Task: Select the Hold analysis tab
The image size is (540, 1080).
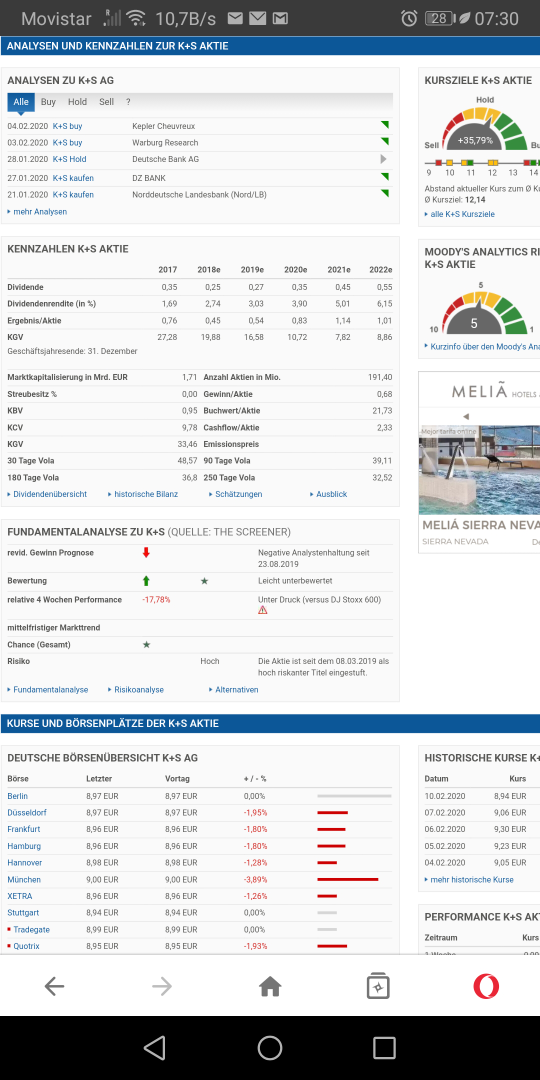Action: (x=77, y=102)
